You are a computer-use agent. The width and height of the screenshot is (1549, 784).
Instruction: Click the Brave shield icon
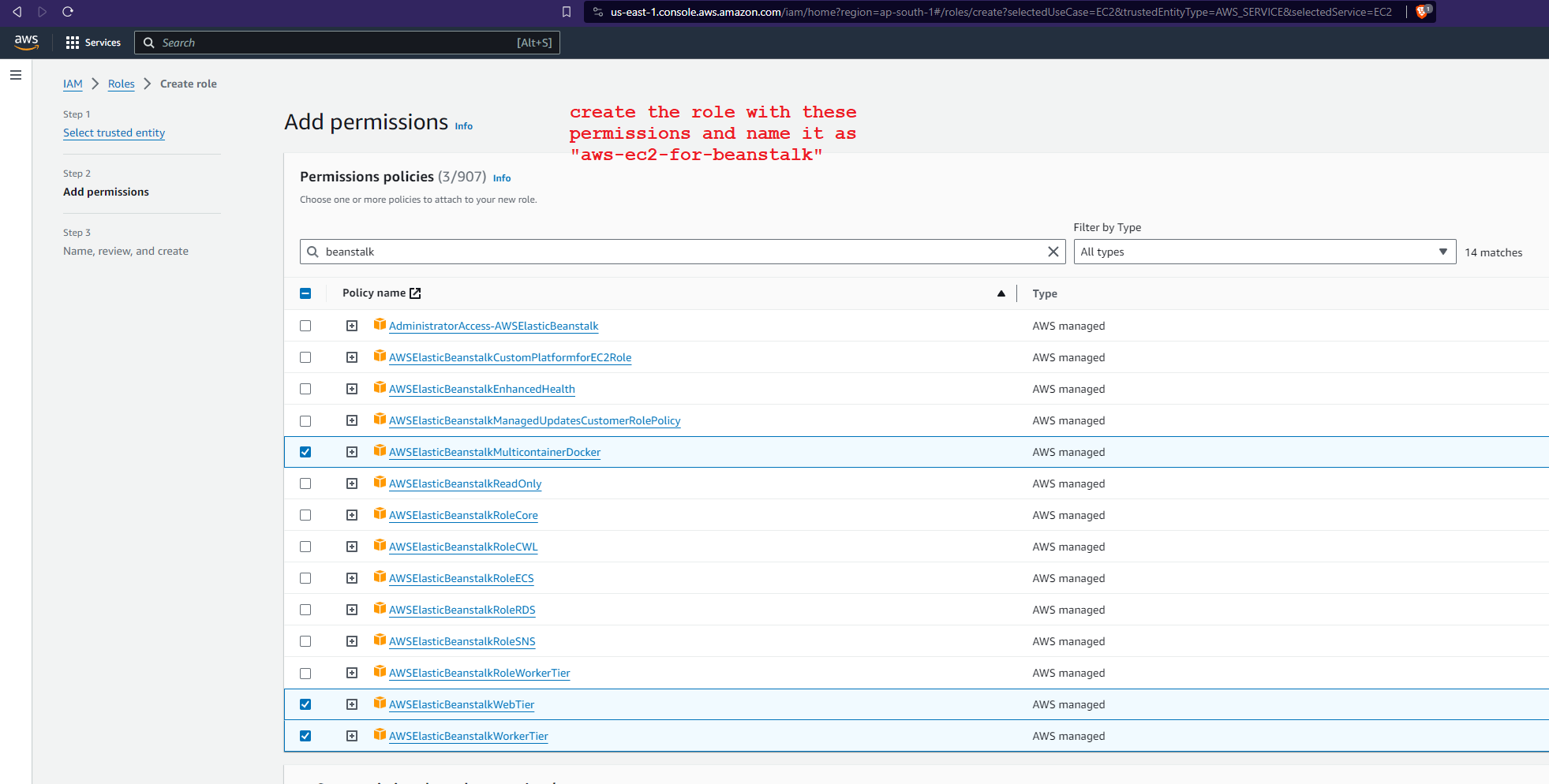tap(1422, 12)
